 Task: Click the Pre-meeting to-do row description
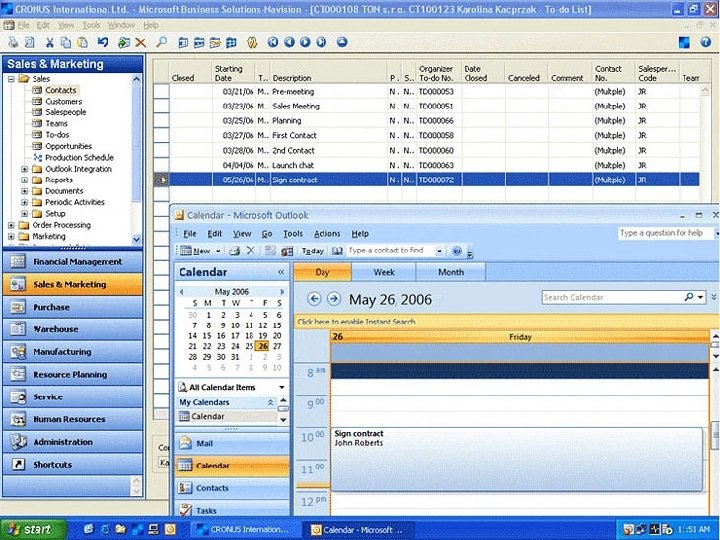click(293, 92)
